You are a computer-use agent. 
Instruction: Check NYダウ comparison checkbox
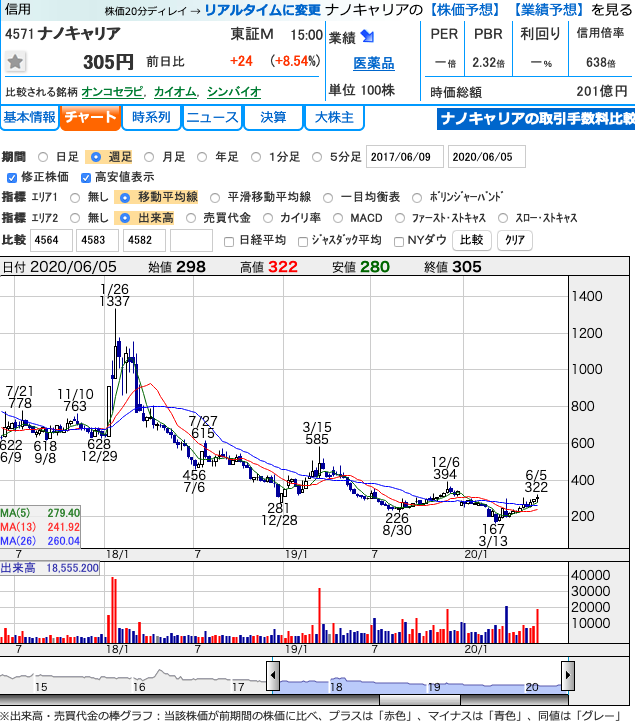398,242
